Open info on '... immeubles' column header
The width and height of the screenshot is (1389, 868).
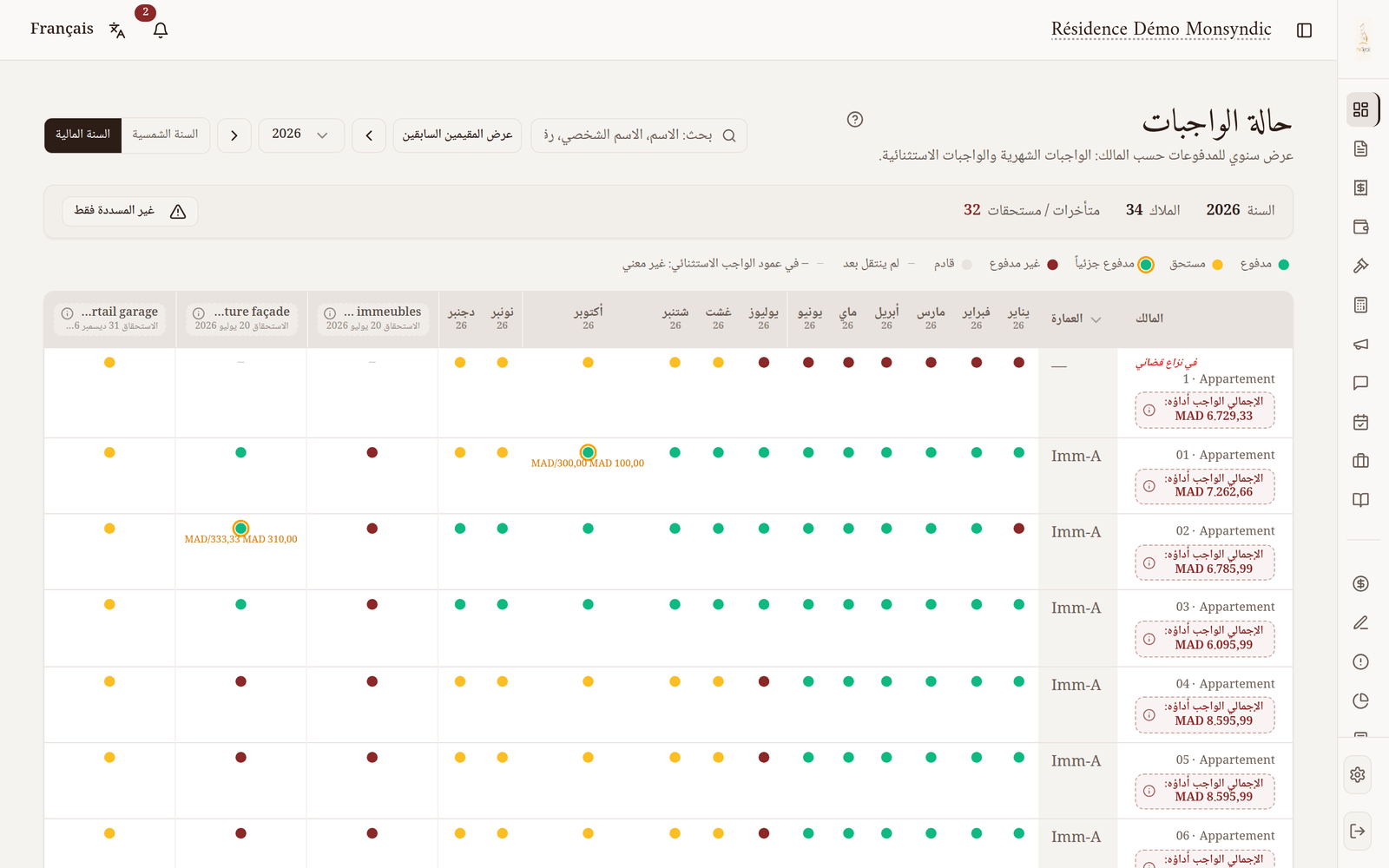point(330,313)
